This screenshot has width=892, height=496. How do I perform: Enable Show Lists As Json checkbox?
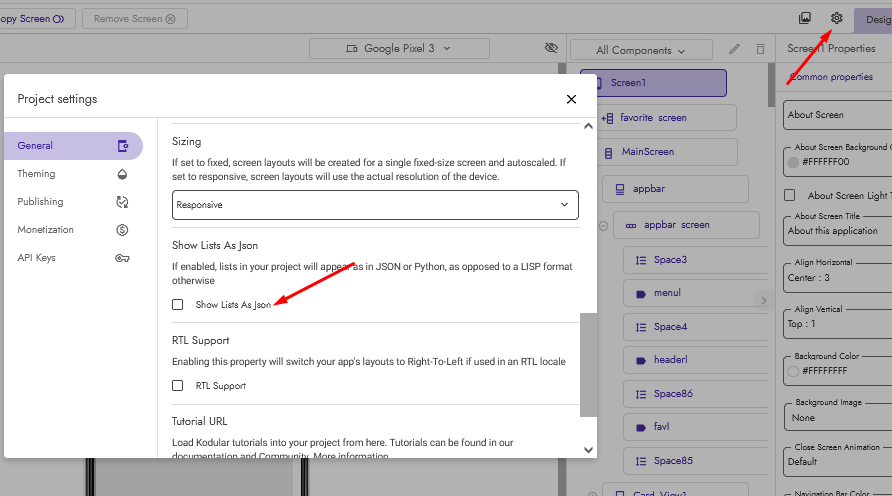point(178,304)
